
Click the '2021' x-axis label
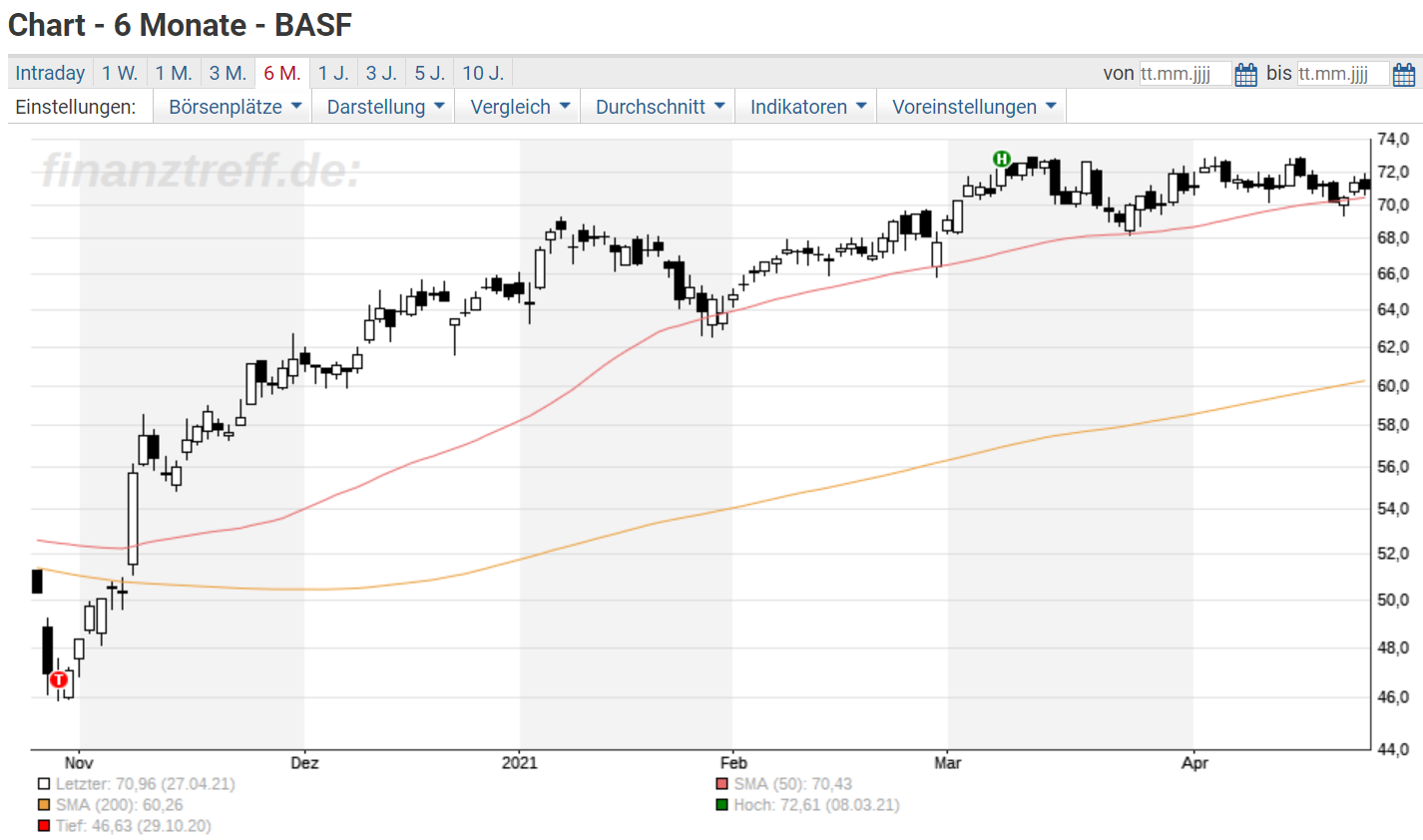[x=519, y=763]
